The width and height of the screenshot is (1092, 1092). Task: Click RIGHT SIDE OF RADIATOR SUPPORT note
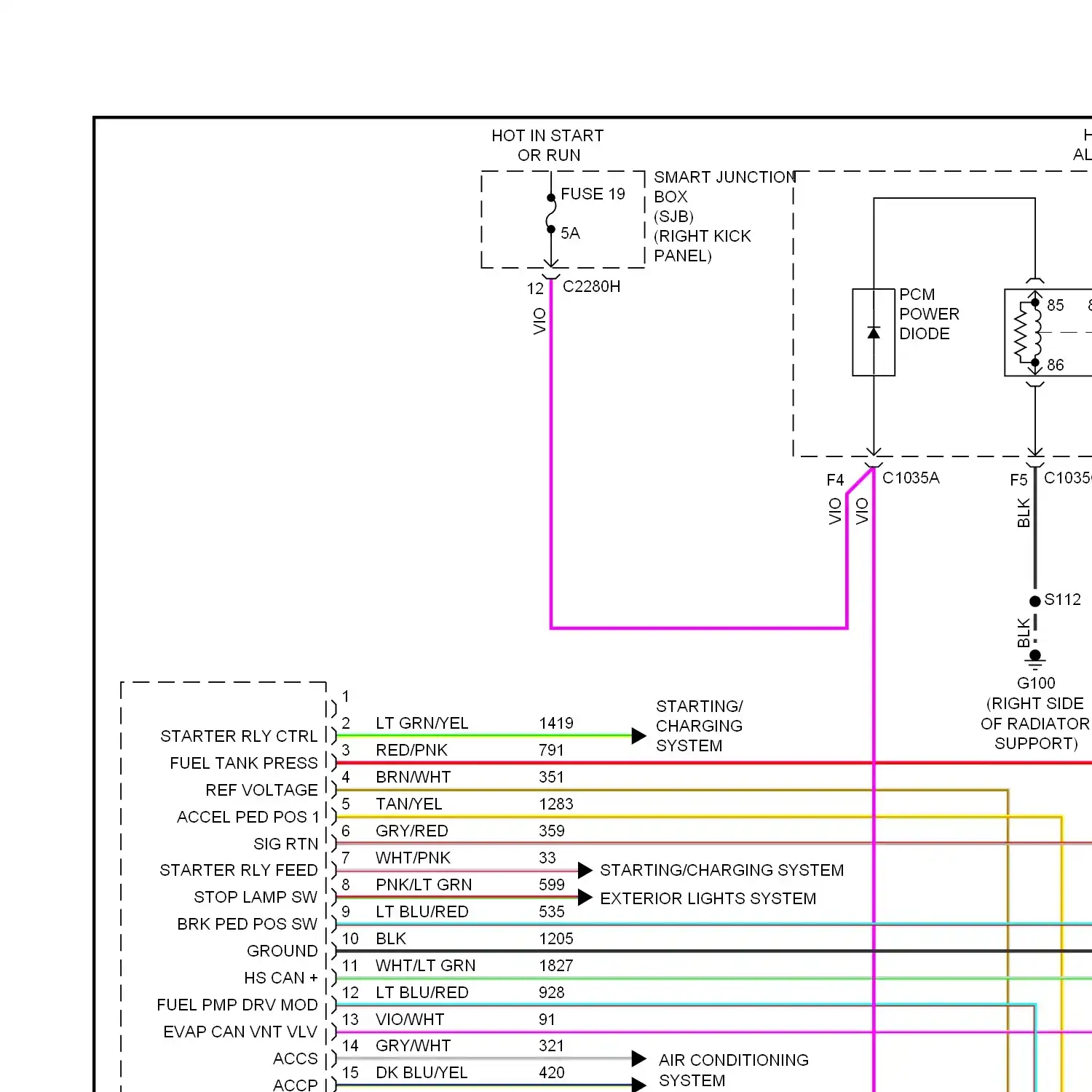pos(1035,724)
